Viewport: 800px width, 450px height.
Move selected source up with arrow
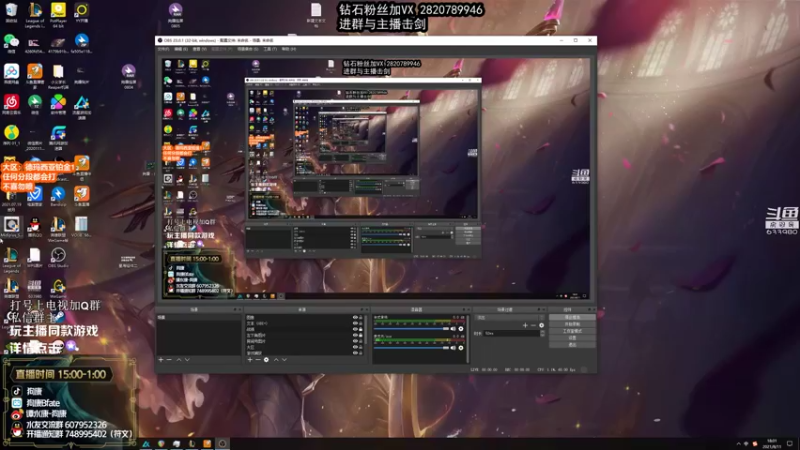(276, 360)
